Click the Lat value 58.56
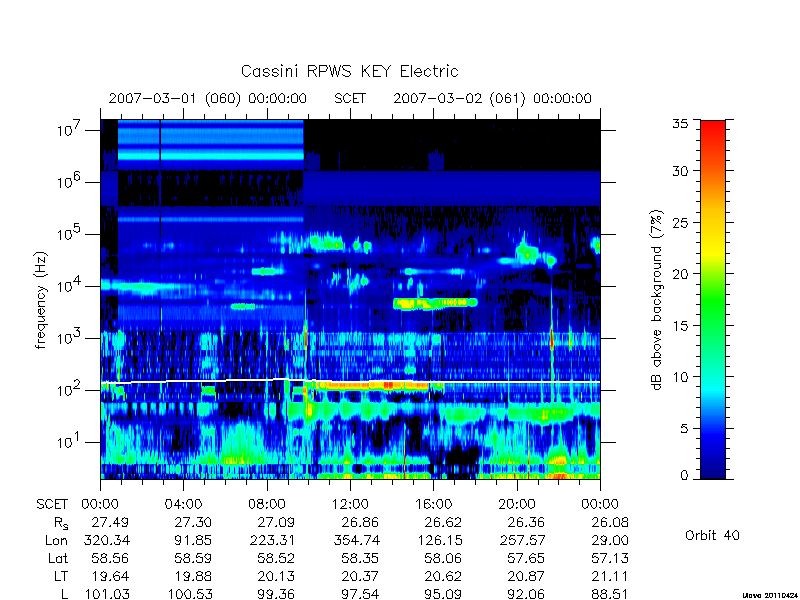Screen dimensions: 800x600 point(110,558)
